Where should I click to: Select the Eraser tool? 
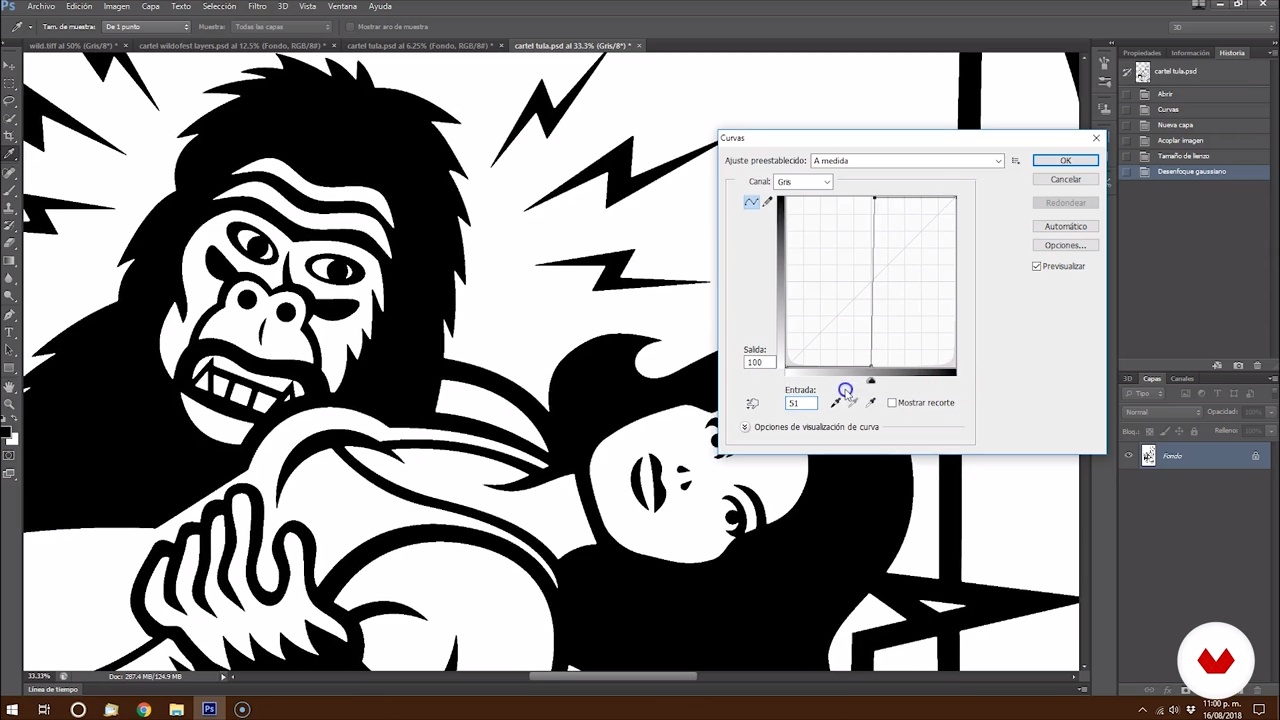coord(9,243)
